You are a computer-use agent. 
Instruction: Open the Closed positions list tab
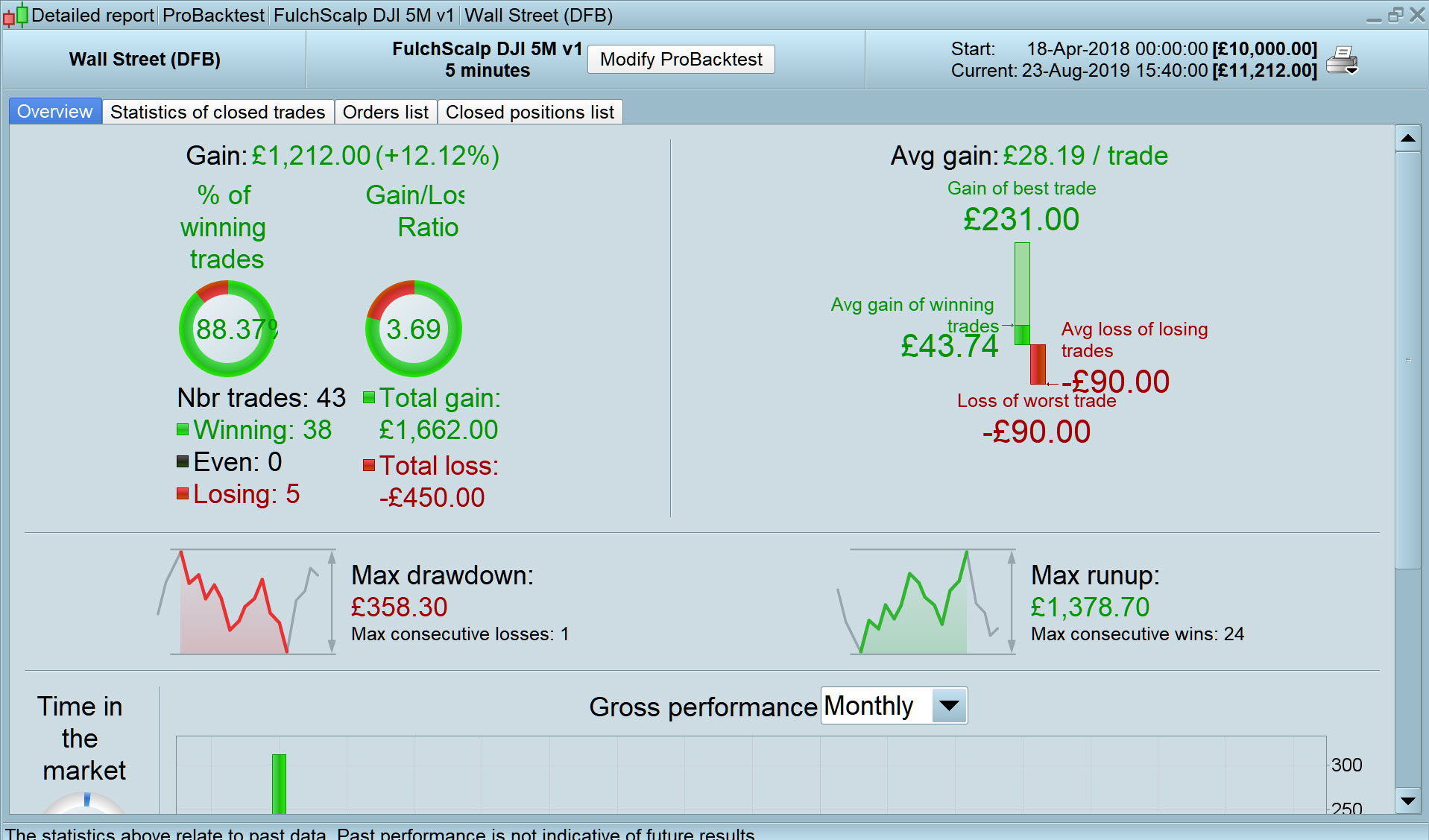tap(530, 112)
